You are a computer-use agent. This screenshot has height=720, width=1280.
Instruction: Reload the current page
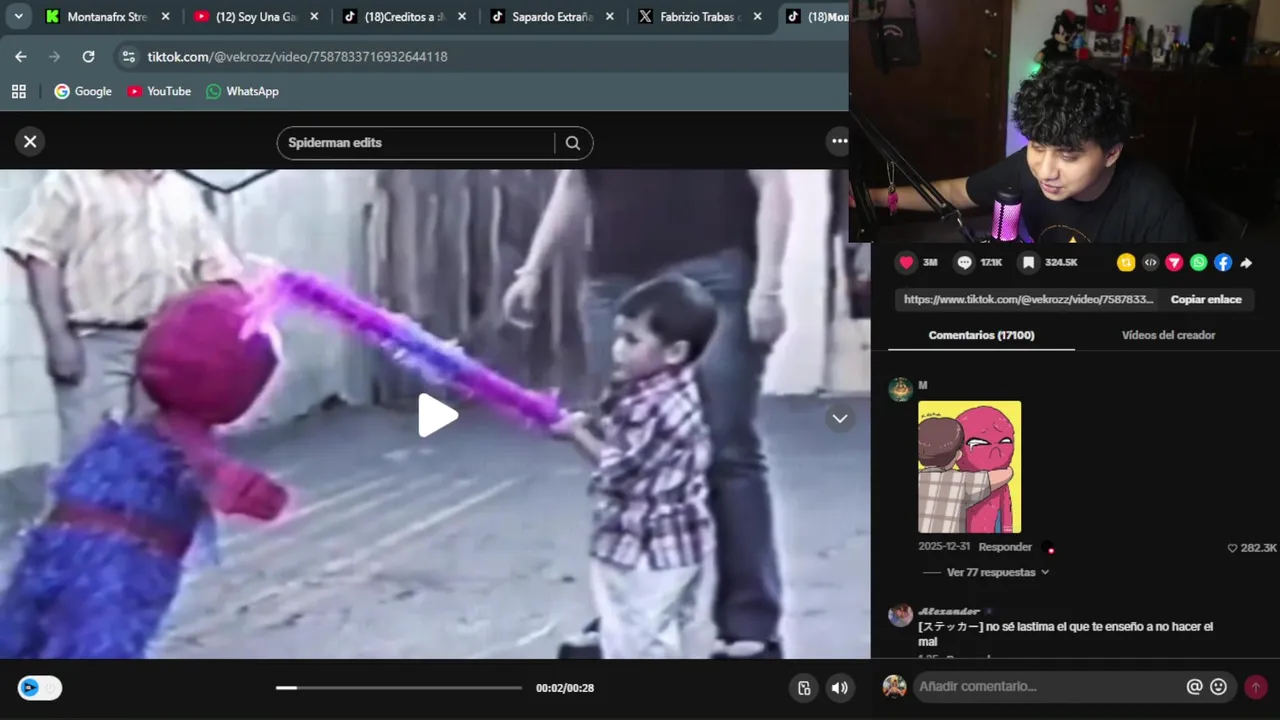click(x=88, y=57)
